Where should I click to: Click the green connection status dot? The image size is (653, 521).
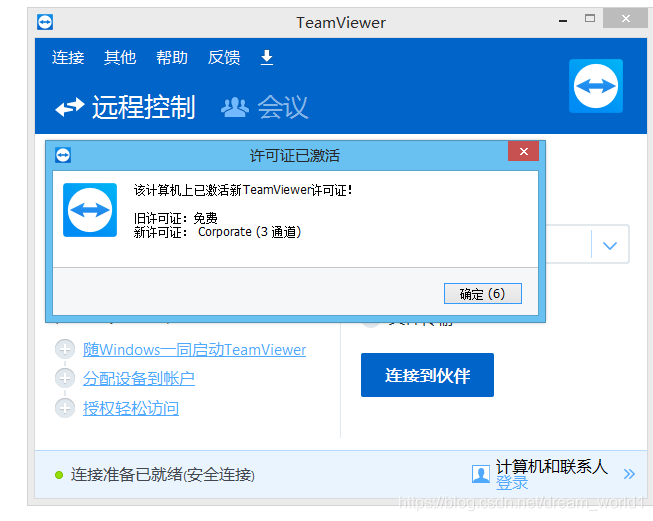pyautogui.click(x=59, y=475)
